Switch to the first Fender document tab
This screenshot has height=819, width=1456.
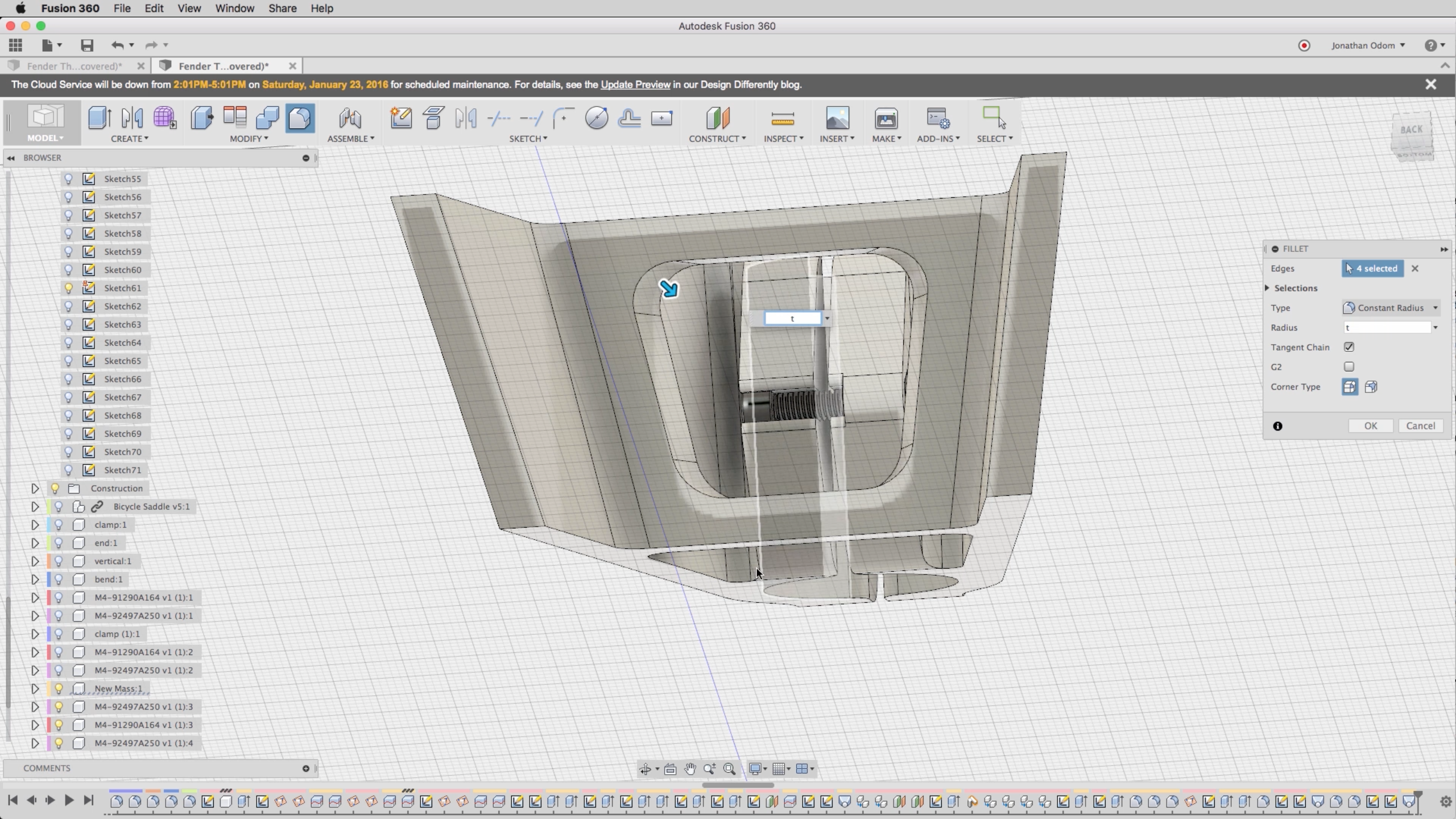[74, 66]
